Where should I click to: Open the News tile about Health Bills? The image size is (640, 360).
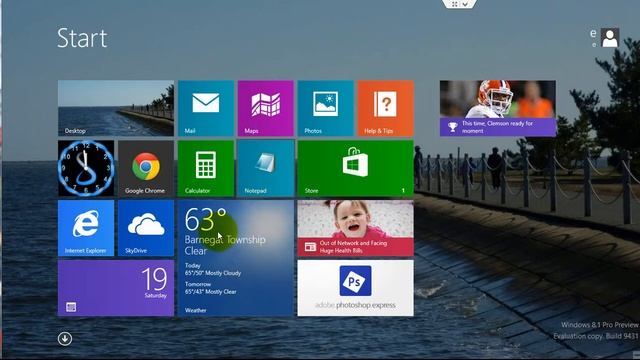point(356,228)
